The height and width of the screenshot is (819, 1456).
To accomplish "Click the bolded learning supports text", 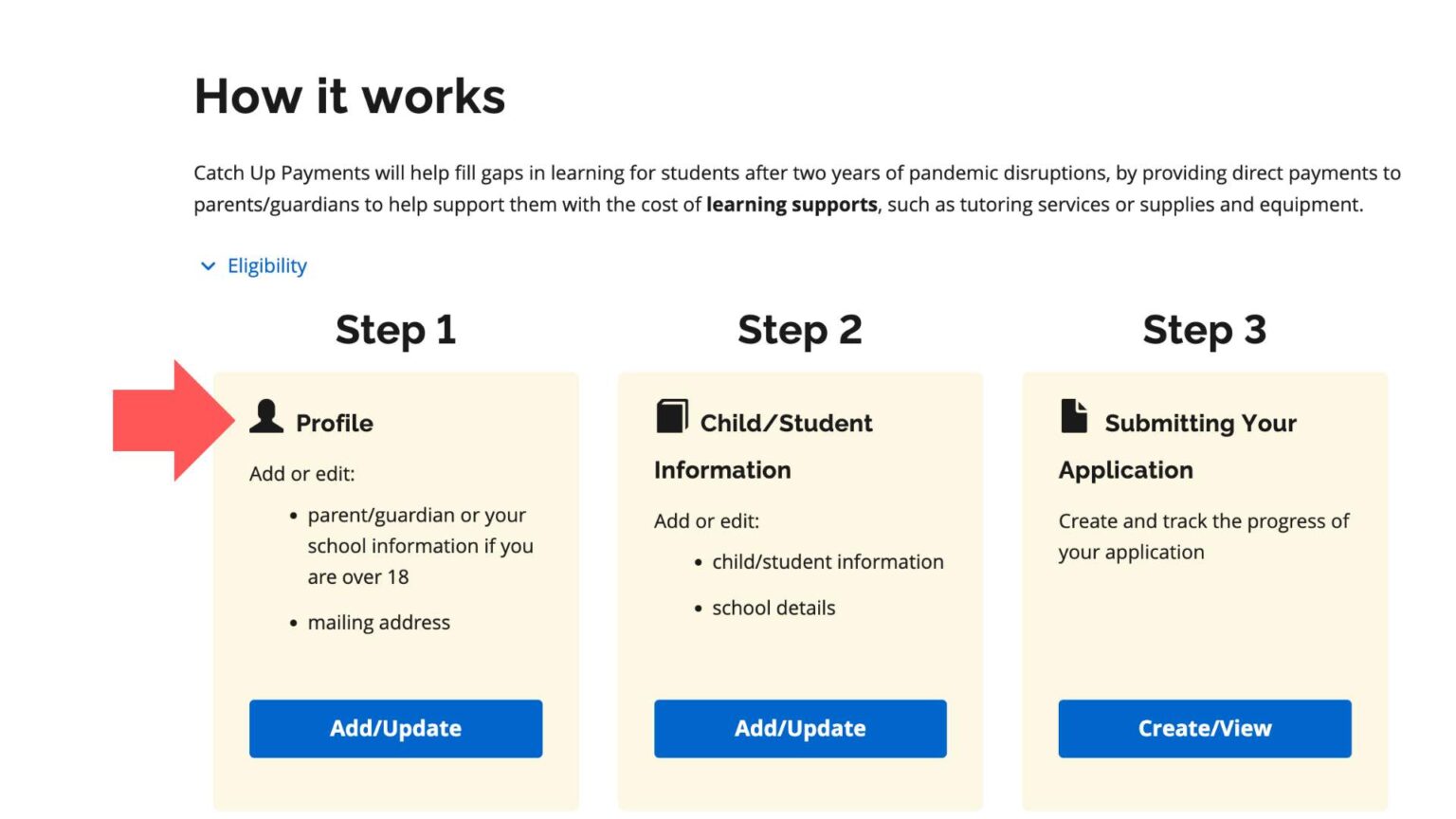I will coord(792,204).
